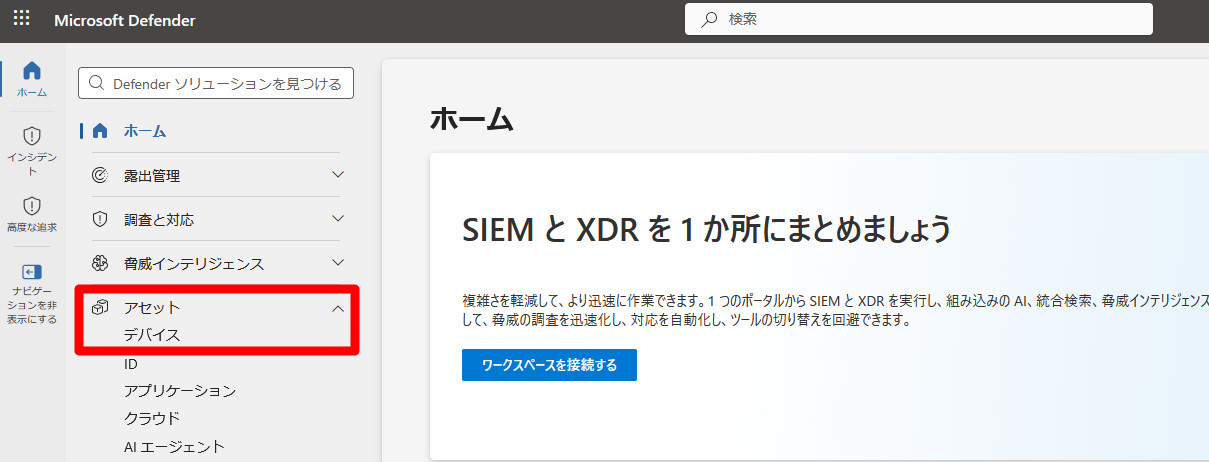The width and height of the screenshot is (1209, 462).
Task: Focus the top 検索 search box
Action: pos(919,19)
